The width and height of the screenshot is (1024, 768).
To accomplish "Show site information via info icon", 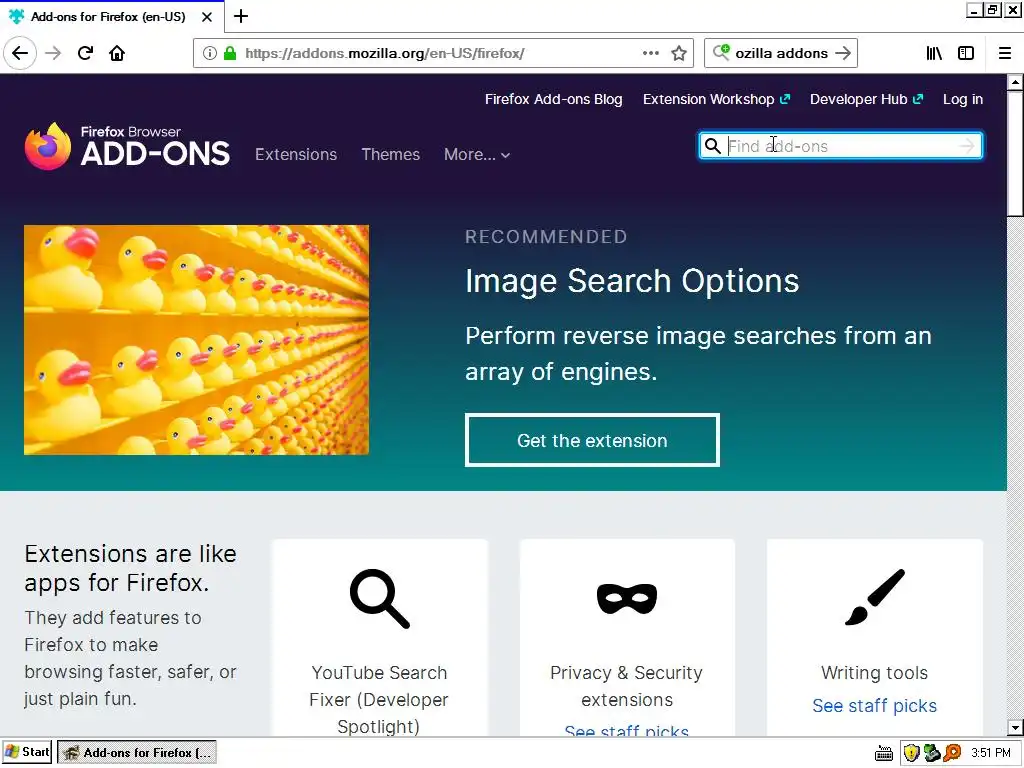I will click(x=209, y=53).
